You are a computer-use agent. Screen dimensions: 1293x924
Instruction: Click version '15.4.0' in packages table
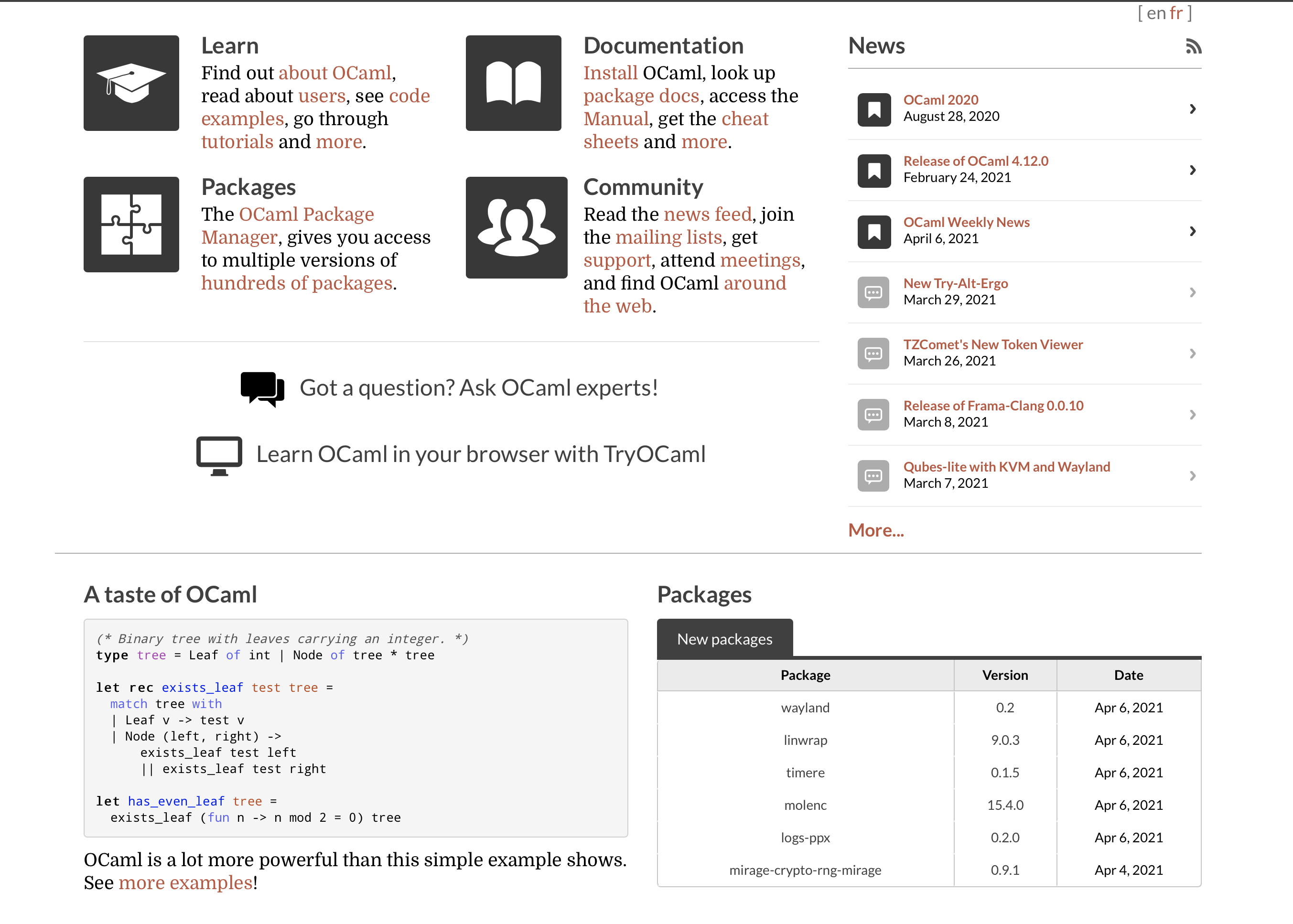pyautogui.click(x=1005, y=805)
